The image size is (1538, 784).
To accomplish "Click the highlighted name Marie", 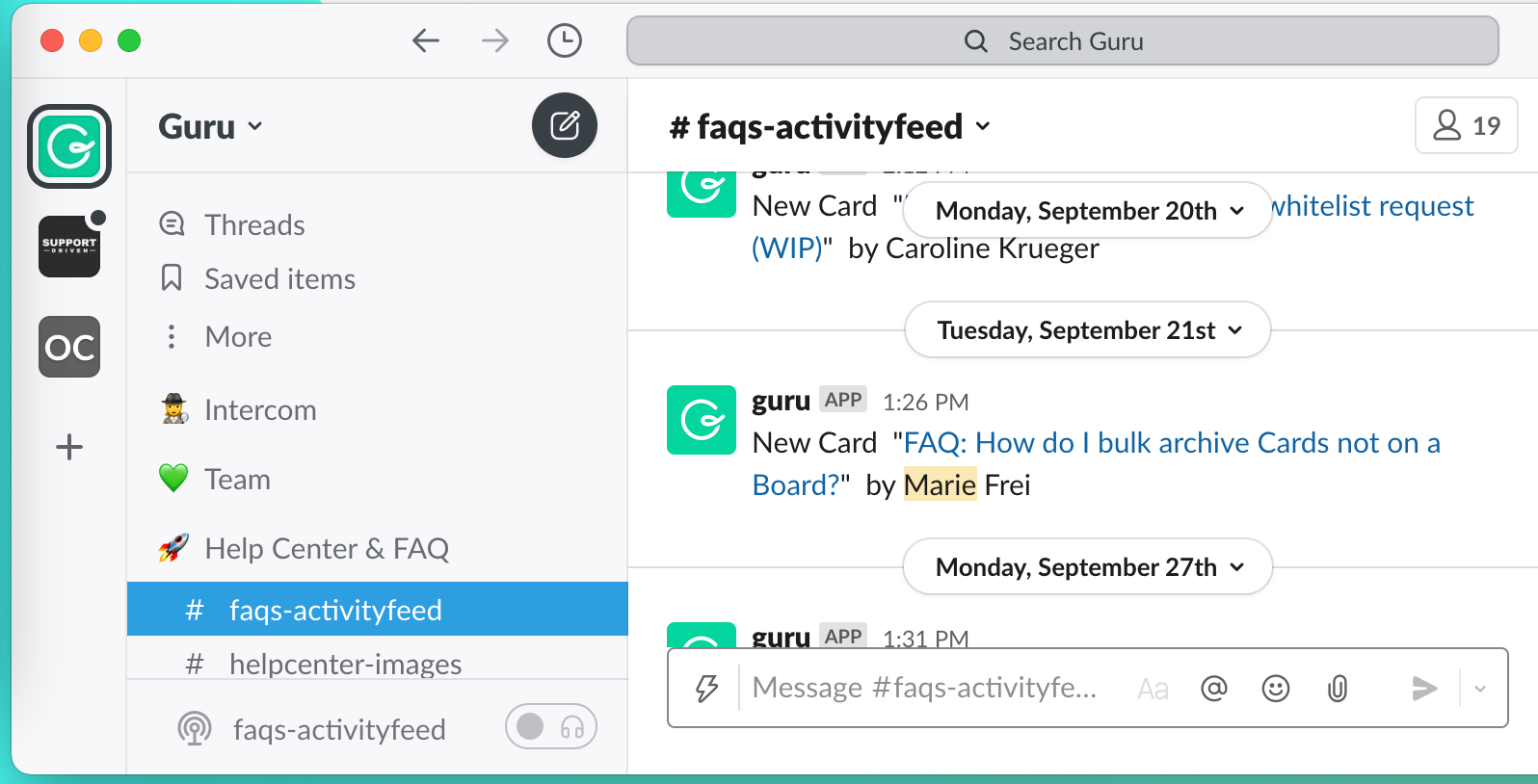I will coord(940,485).
